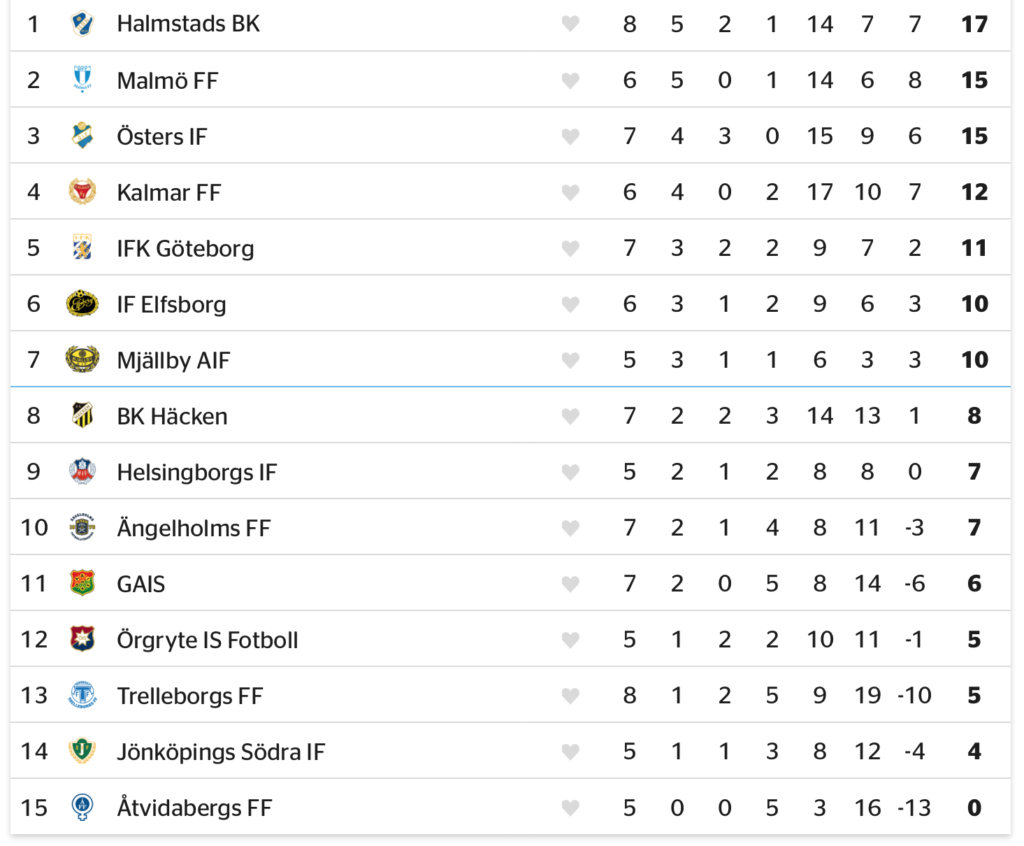Click Halmstads BK's 17 points total
The width and height of the screenshot is (1024, 846).
(974, 24)
